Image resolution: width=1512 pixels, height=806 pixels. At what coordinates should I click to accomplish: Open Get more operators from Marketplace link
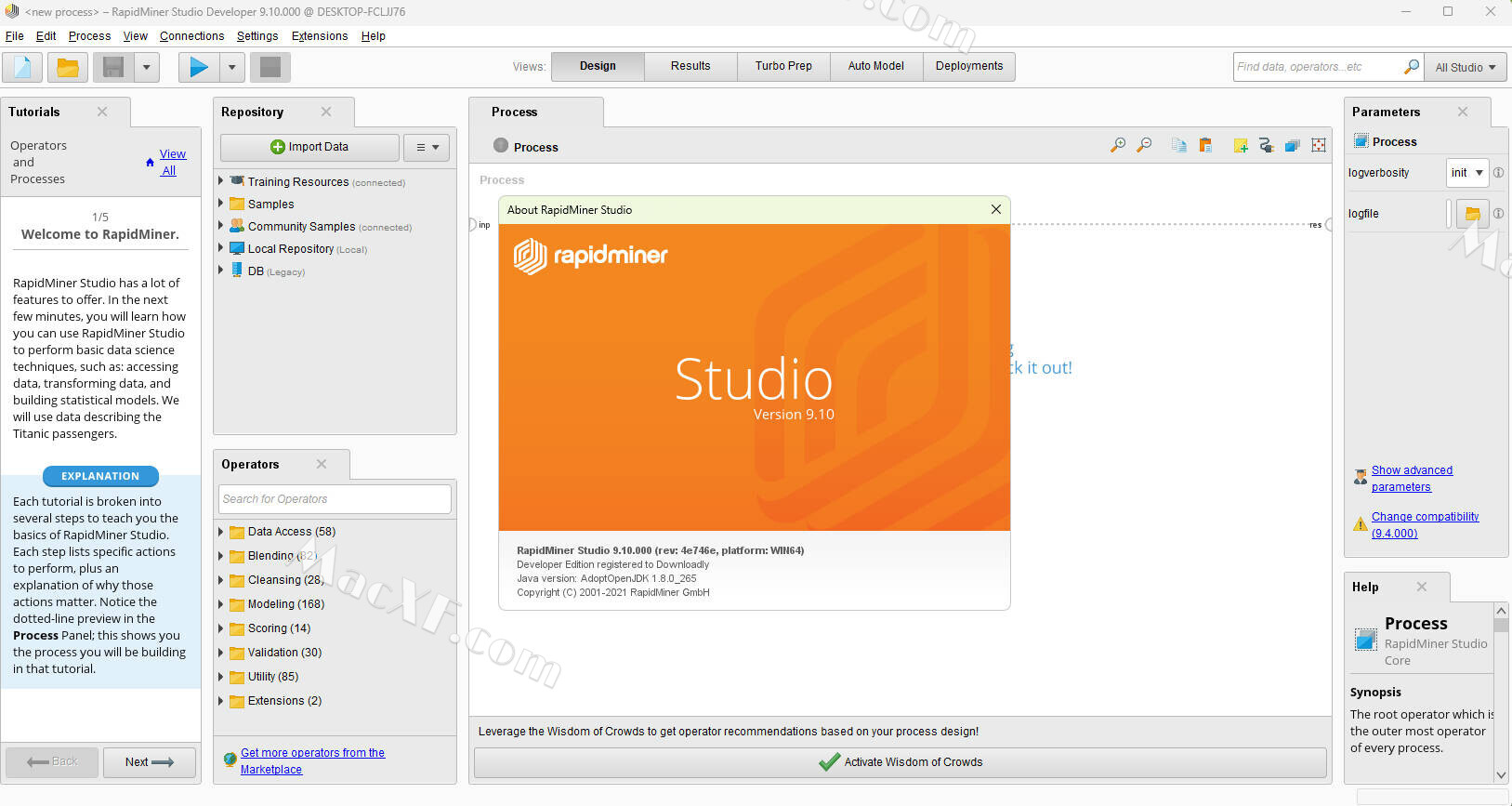tap(312, 761)
